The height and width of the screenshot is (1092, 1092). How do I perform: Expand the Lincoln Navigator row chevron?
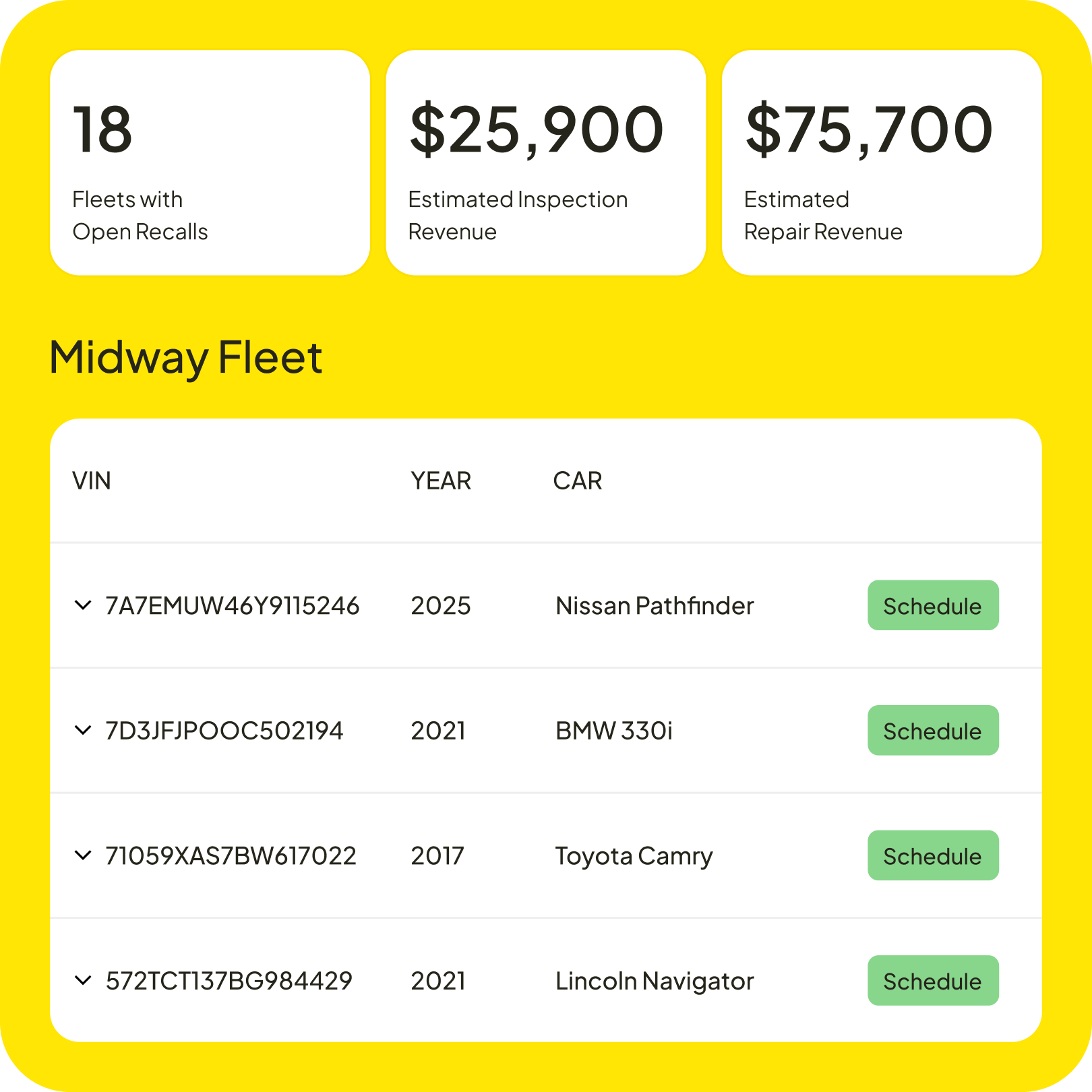pyautogui.click(x=83, y=980)
